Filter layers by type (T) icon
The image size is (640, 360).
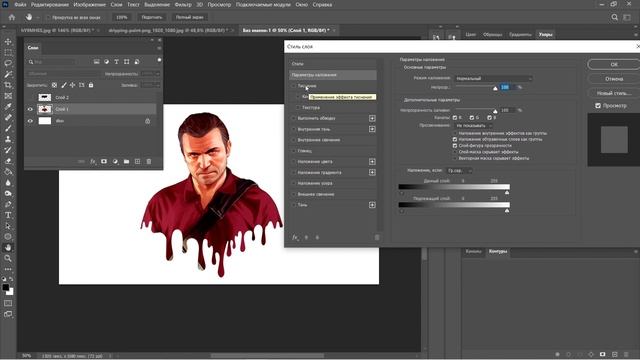[116, 62]
